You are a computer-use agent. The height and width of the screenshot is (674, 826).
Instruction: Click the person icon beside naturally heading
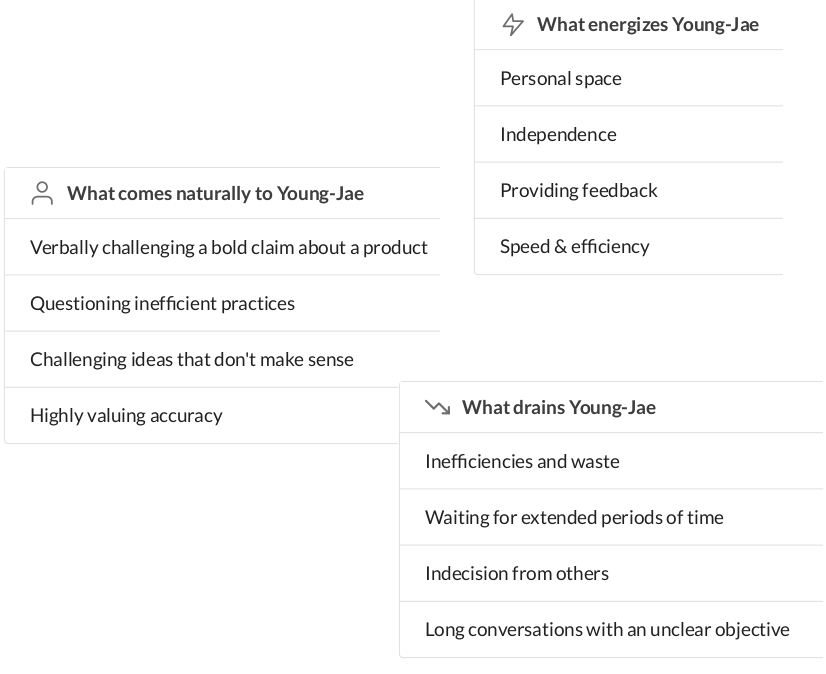[x=42, y=193]
